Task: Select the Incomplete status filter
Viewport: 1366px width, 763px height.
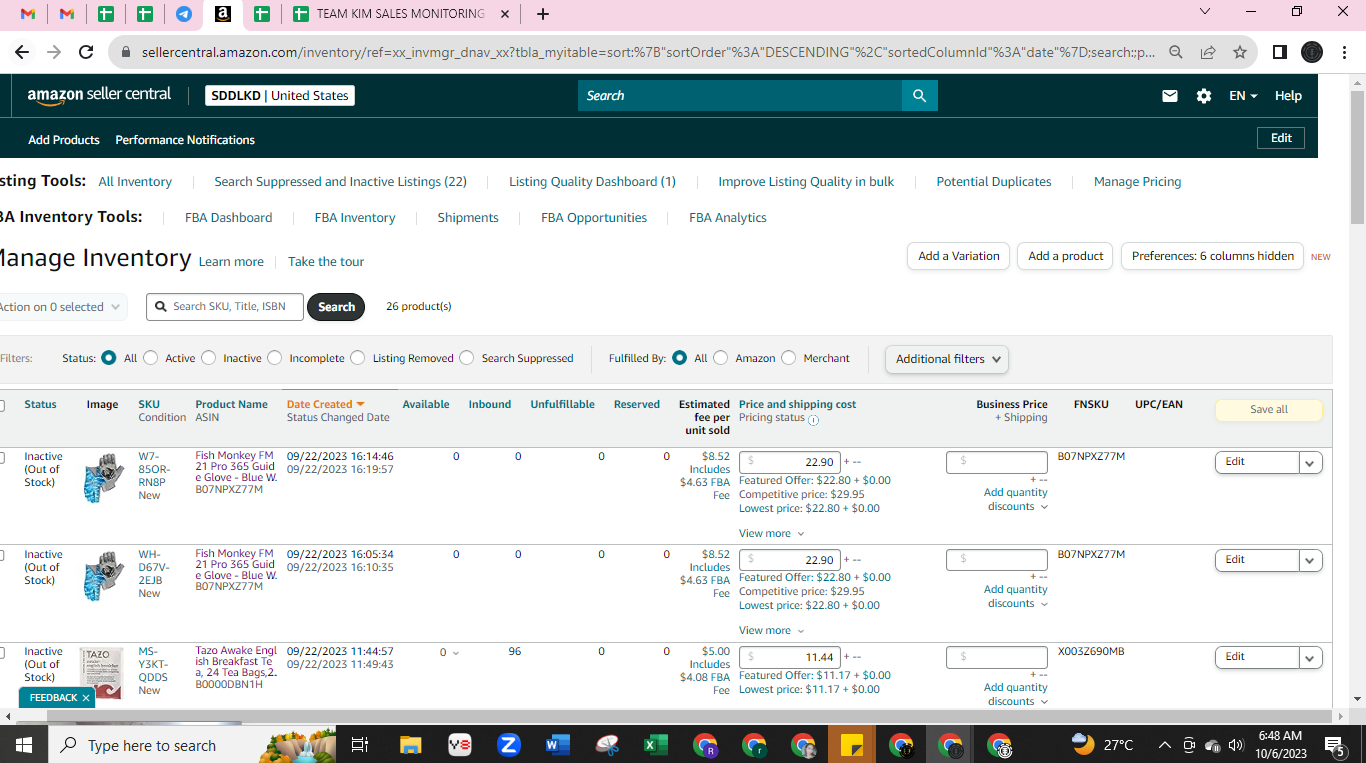Action: [x=274, y=358]
